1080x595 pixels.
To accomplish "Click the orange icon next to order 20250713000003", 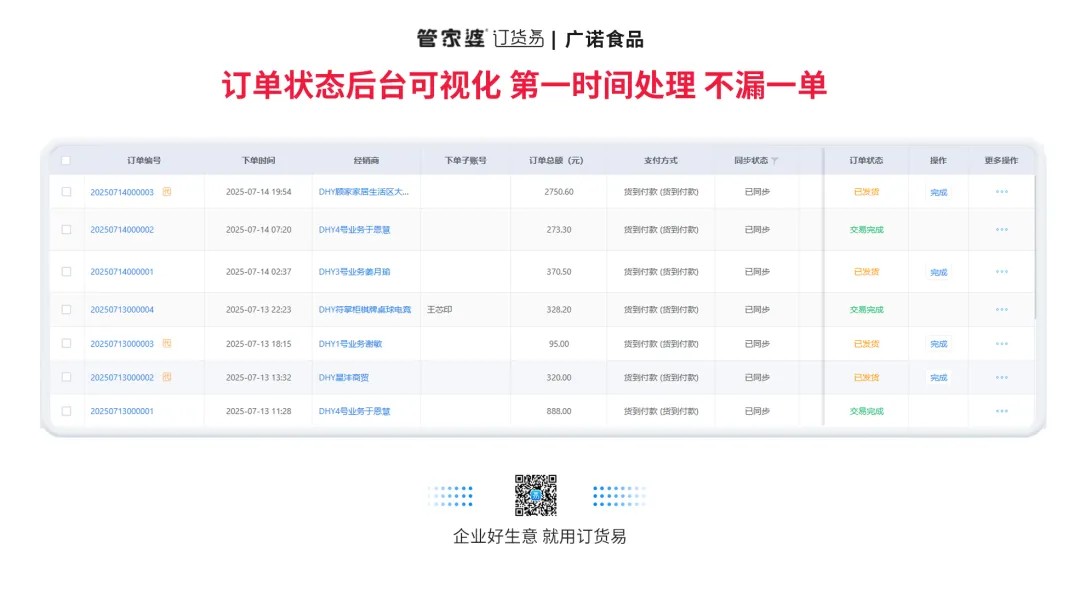I will point(167,343).
